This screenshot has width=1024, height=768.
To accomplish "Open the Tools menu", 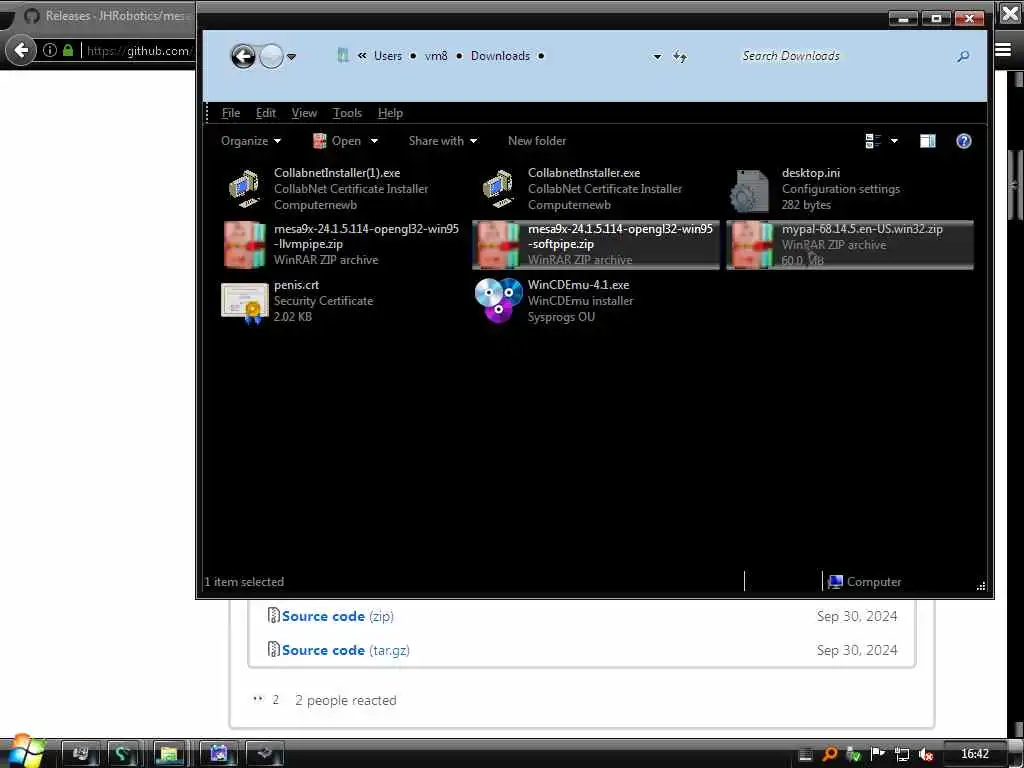I will click(x=347, y=113).
